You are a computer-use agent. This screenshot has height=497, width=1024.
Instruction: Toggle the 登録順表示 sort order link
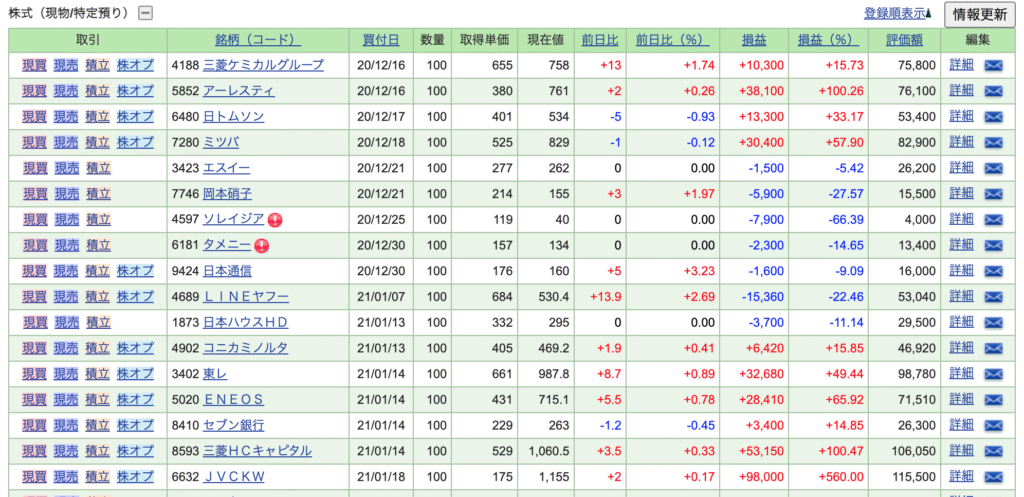897,13
